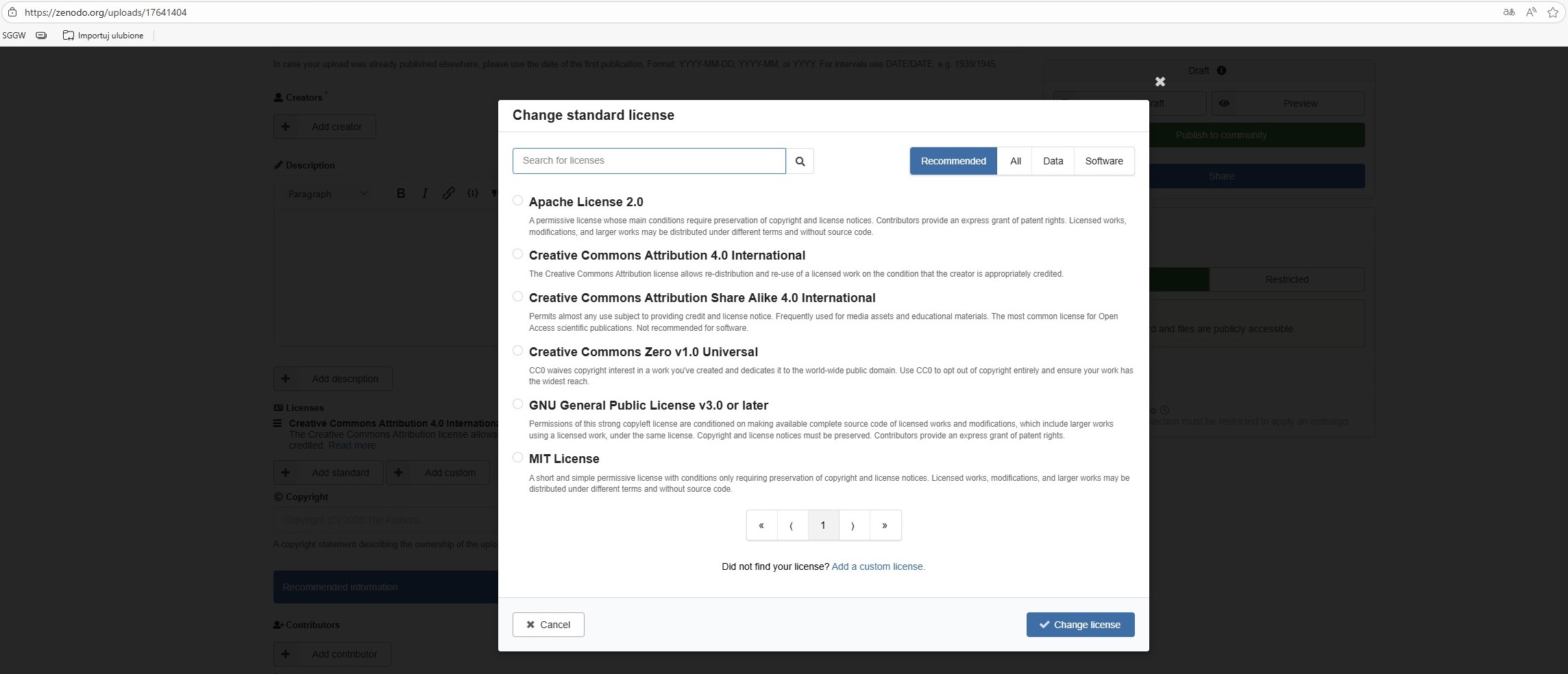The image size is (1568, 674).
Task: Cancel the license change dialog
Action: click(548, 625)
